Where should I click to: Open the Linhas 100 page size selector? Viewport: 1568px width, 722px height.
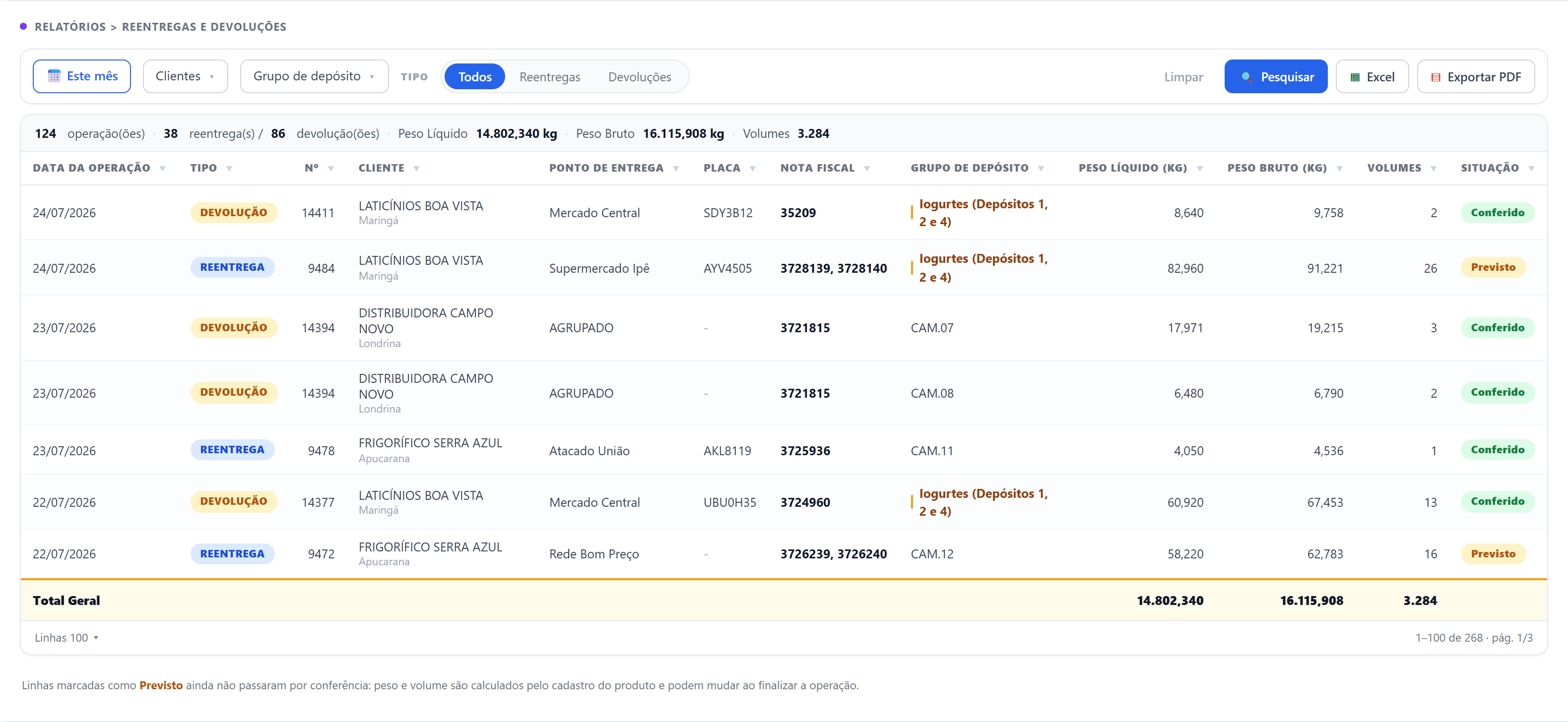click(x=66, y=637)
